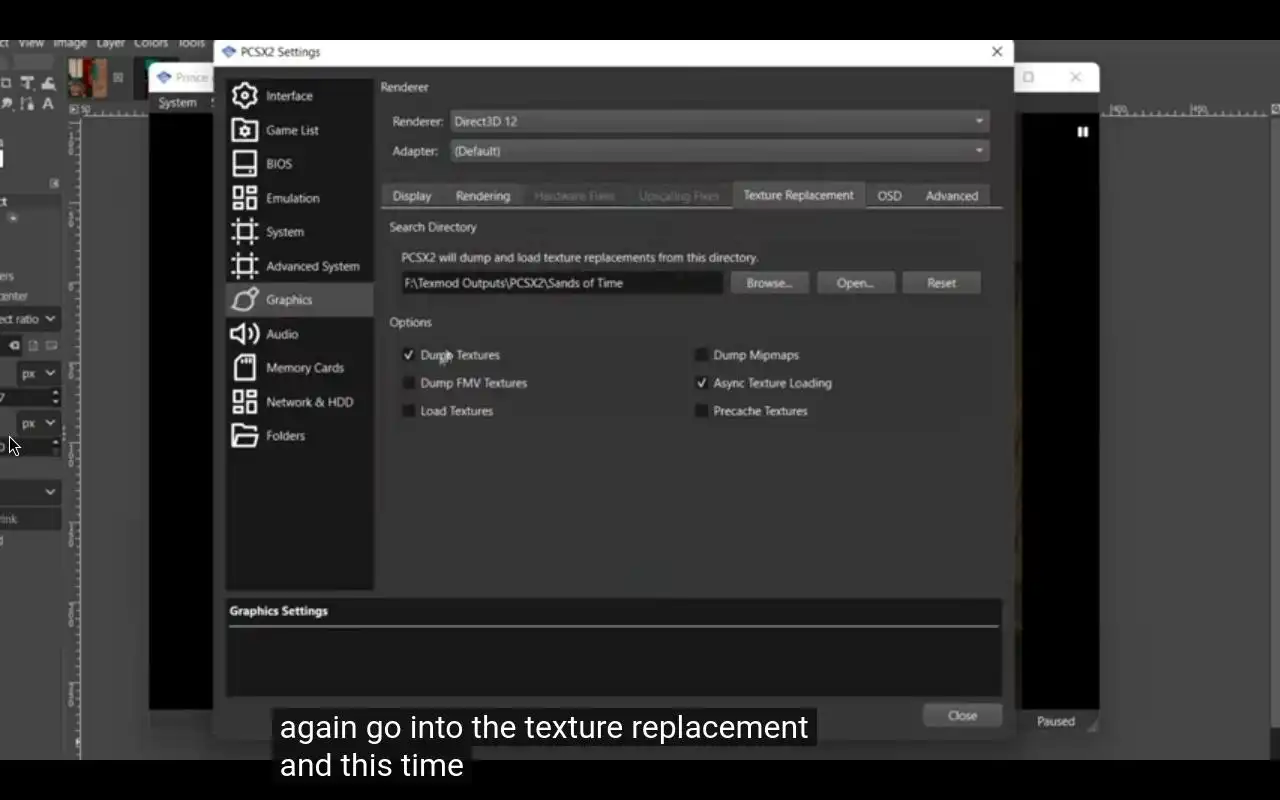Click the Graphics Settings heading in help panel
Viewport: 1280px width, 800px height.
(279, 611)
